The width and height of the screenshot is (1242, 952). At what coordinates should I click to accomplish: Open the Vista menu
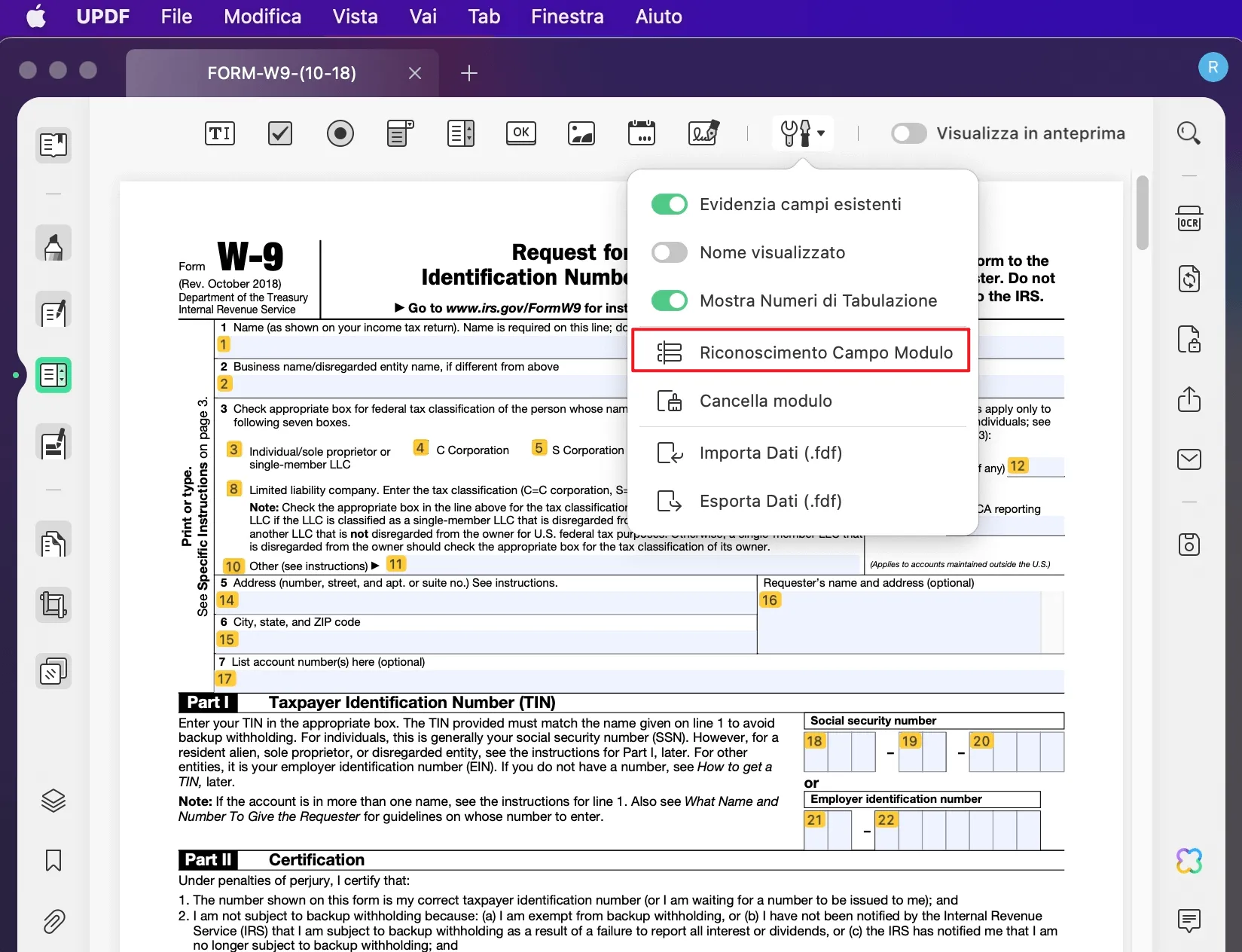pos(355,17)
